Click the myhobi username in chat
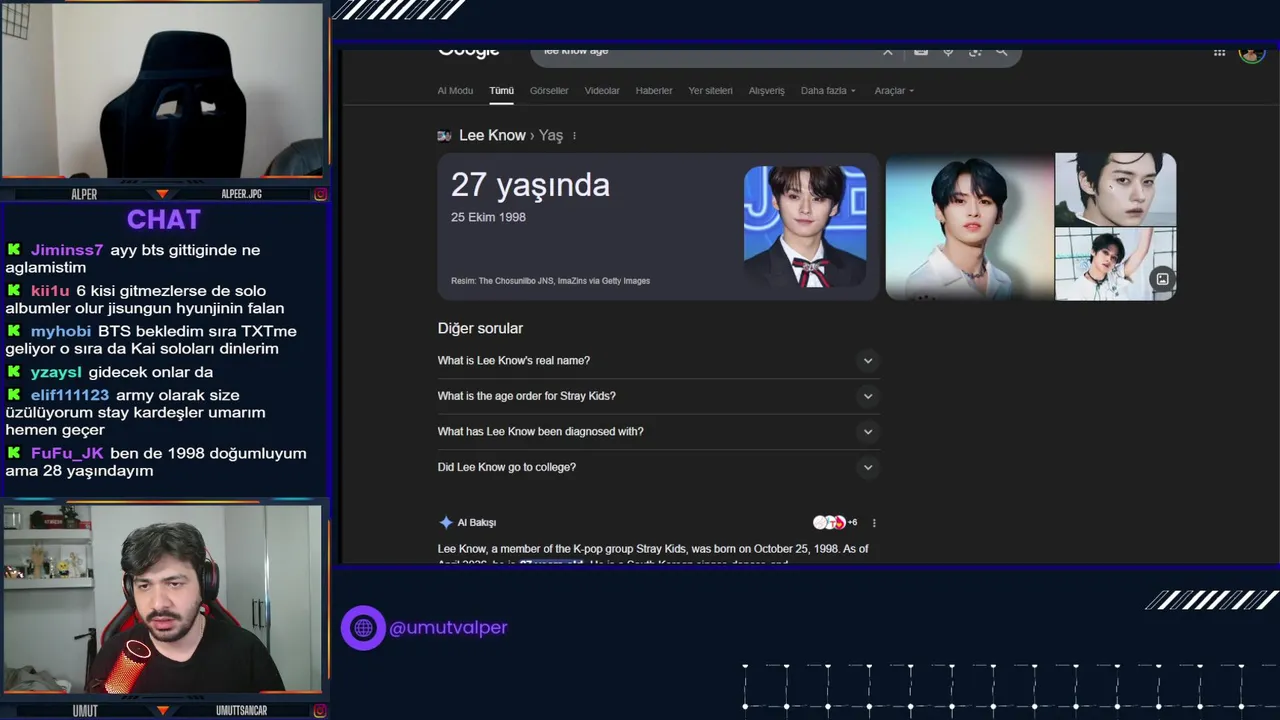The image size is (1280, 720). tap(60, 331)
